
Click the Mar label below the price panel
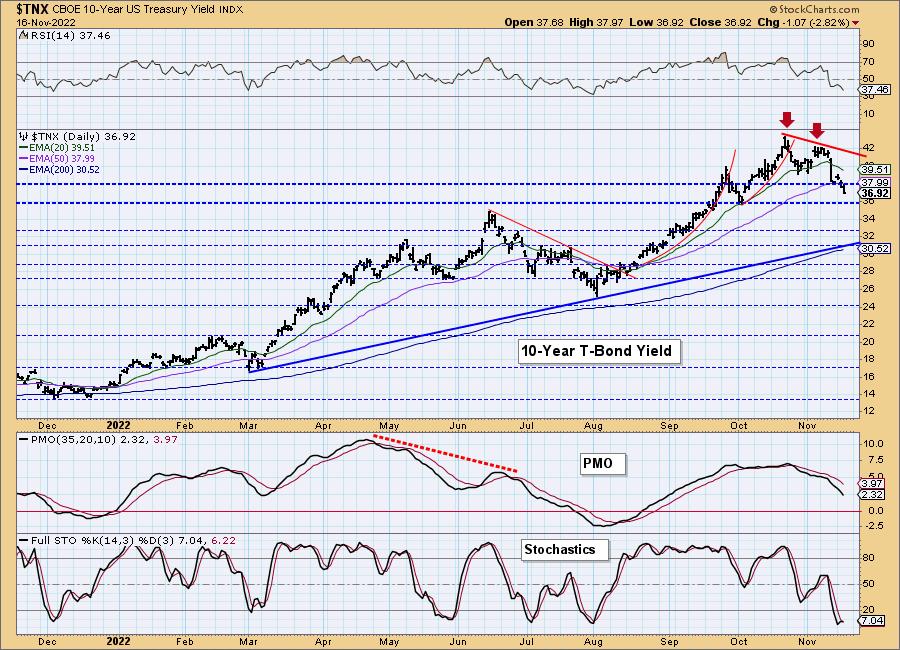[248, 425]
